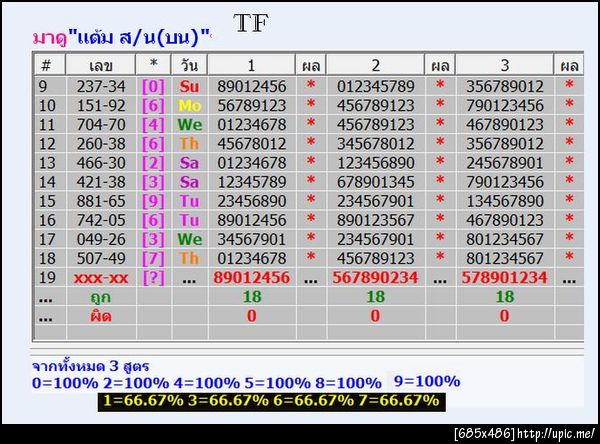
Task: Select "We" in row 11
Action: tap(190, 125)
